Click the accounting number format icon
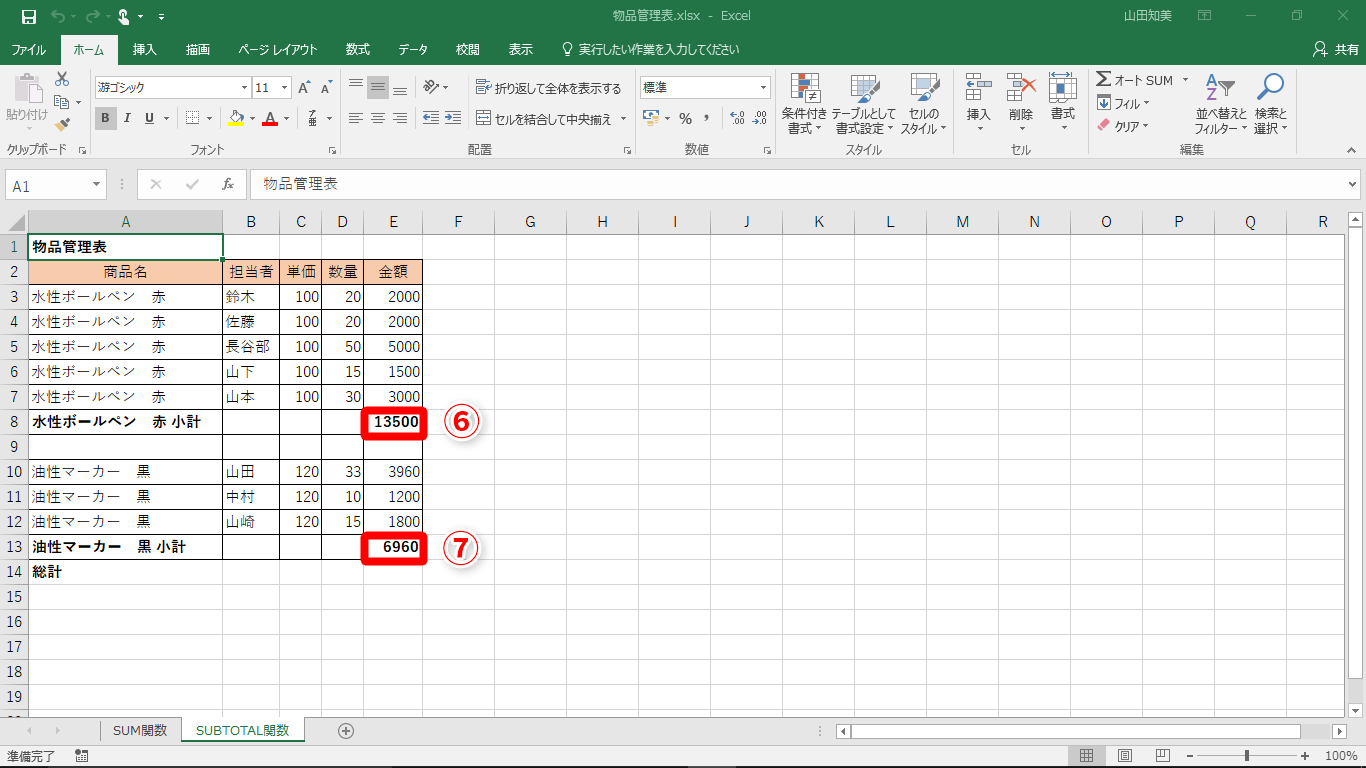Screen dimensions: 1366x768 pos(651,118)
